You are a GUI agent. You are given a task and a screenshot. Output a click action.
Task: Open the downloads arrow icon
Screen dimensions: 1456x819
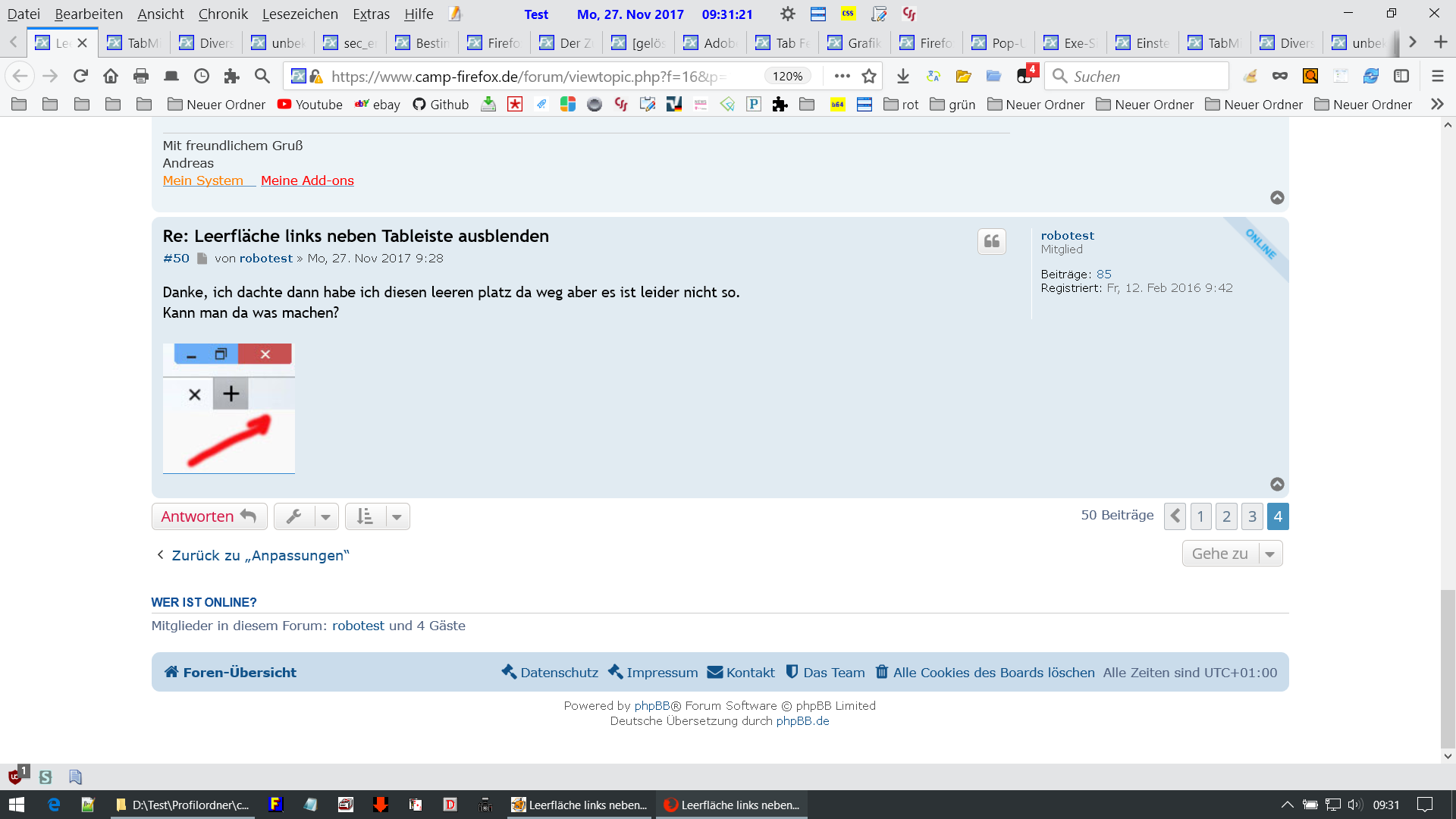pyautogui.click(x=902, y=76)
